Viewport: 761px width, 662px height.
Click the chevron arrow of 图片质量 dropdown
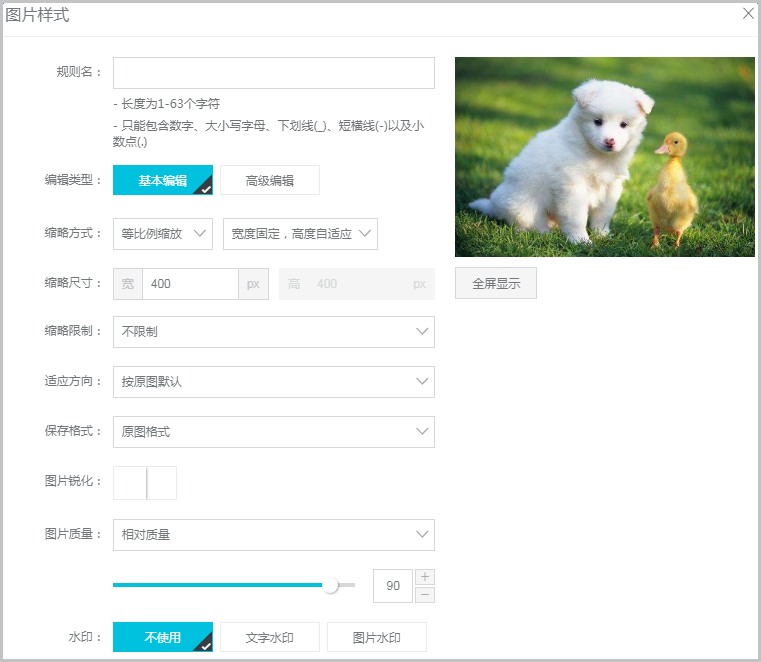pyautogui.click(x=422, y=534)
